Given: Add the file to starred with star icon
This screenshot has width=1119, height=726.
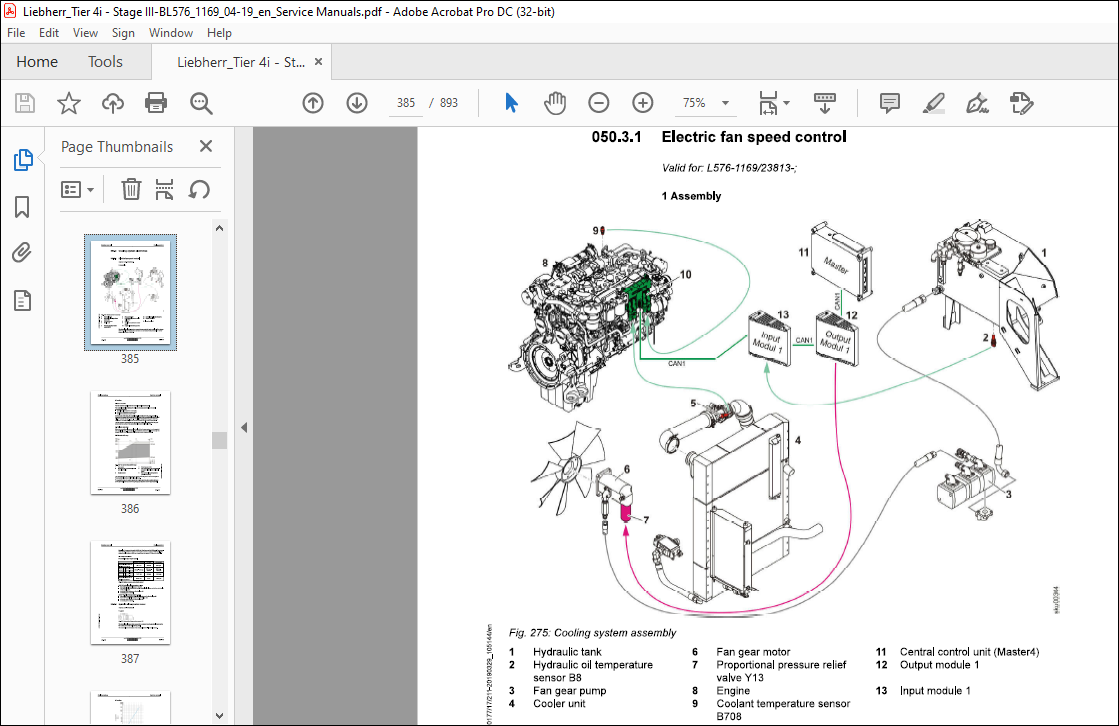Looking at the screenshot, I should (x=69, y=104).
